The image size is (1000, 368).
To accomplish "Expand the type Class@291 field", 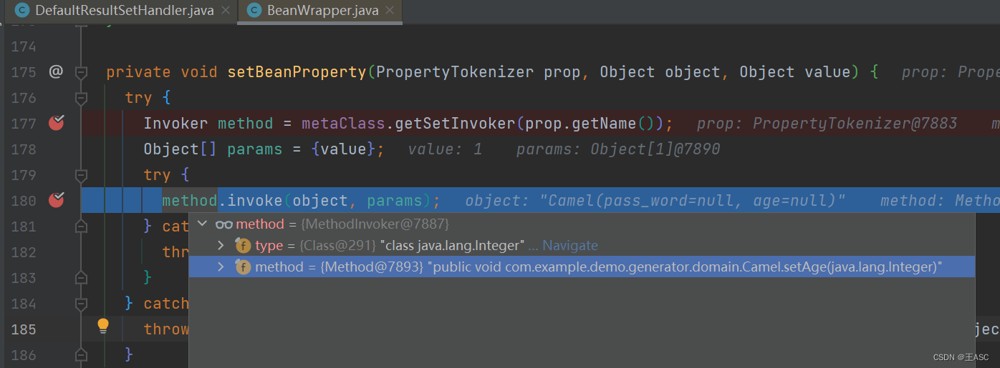I will (221, 245).
